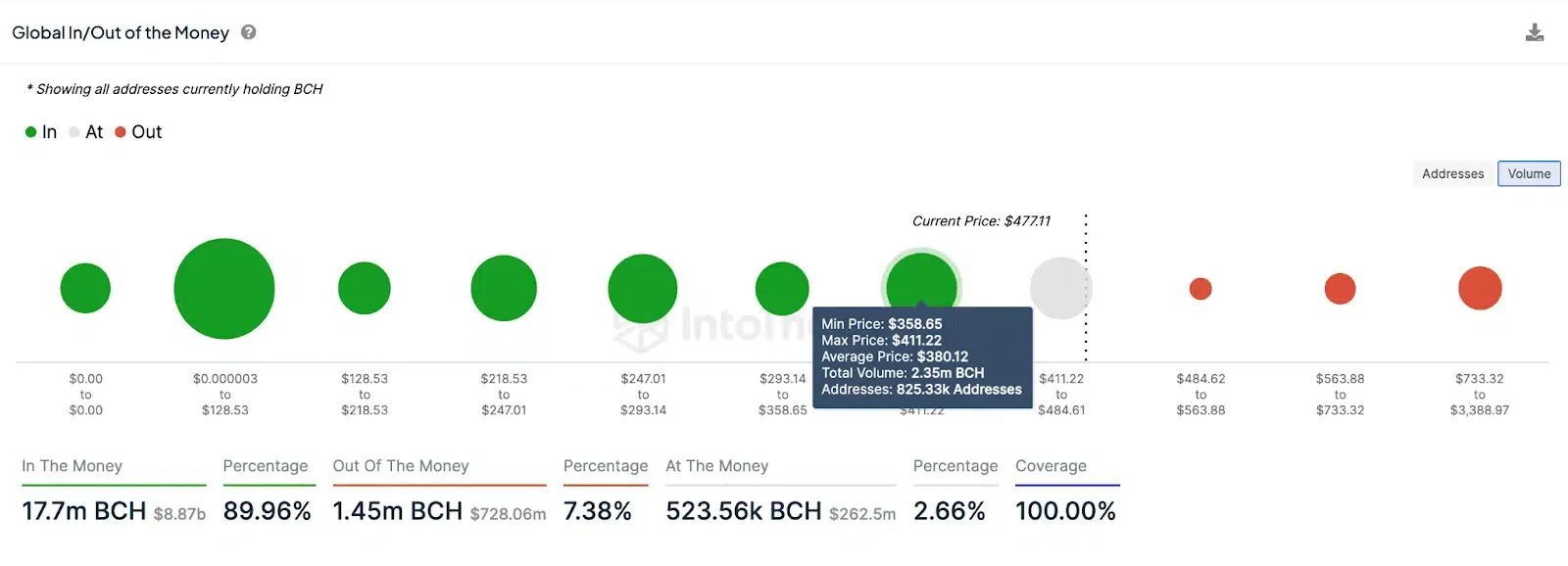Image resolution: width=1568 pixels, height=566 pixels.
Task: Select the red $733.32 to $3,388.97 bubble
Action: click(x=1480, y=288)
